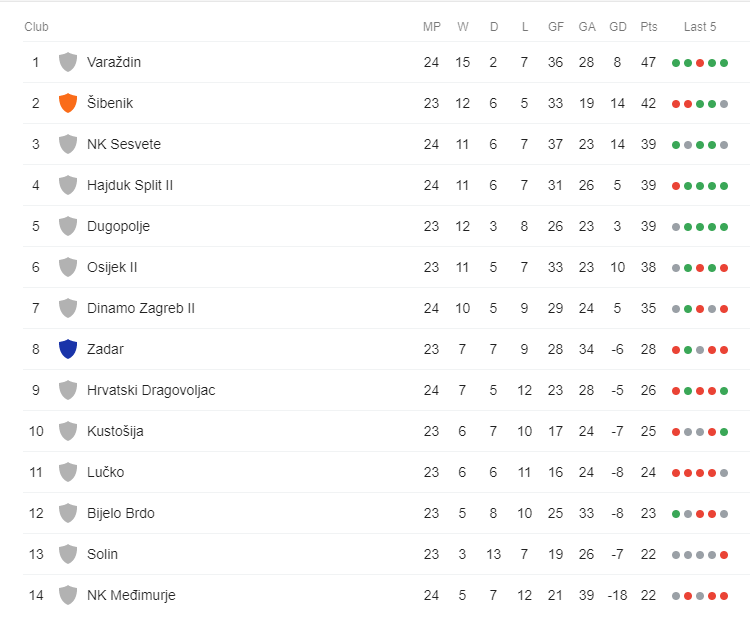Select the Bijelo Brdo club name
Viewport: 750px width, 617px height.
click(x=121, y=513)
